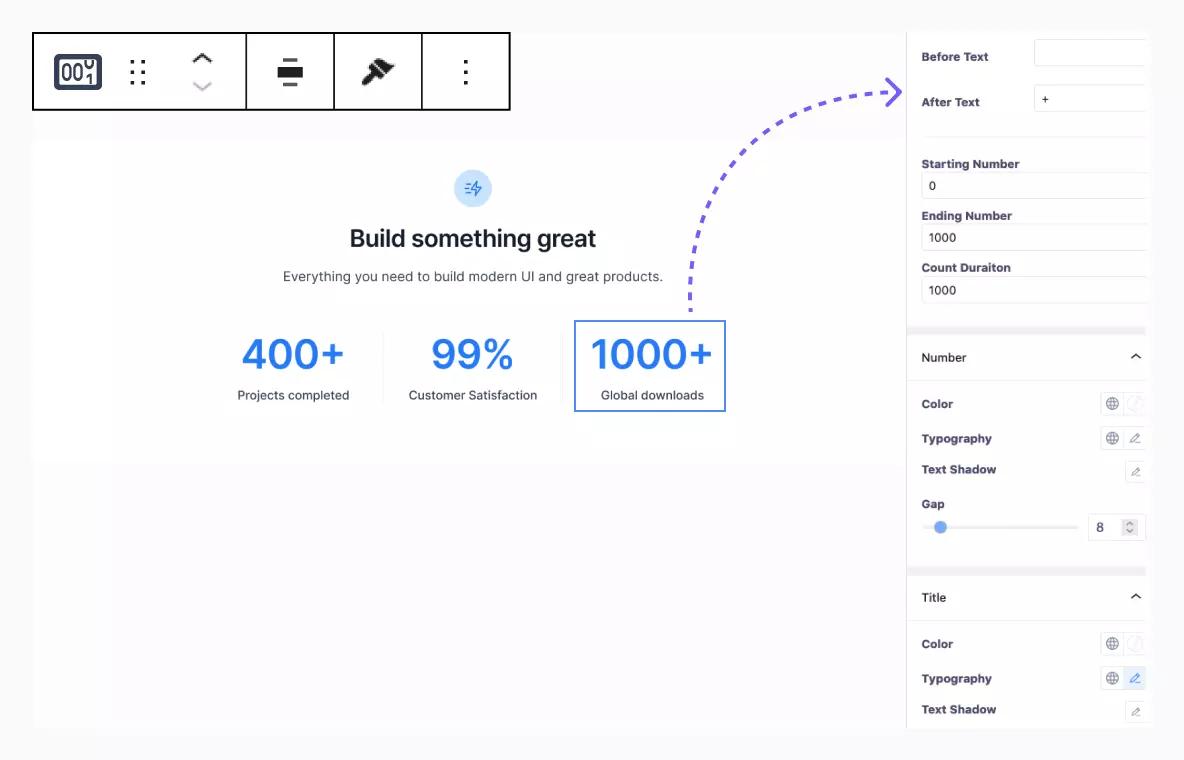Viewport: 1184px width, 760px height.
Task: Collapse the Number settings section
Action: pyautogui.click(x=1135, y=356)
